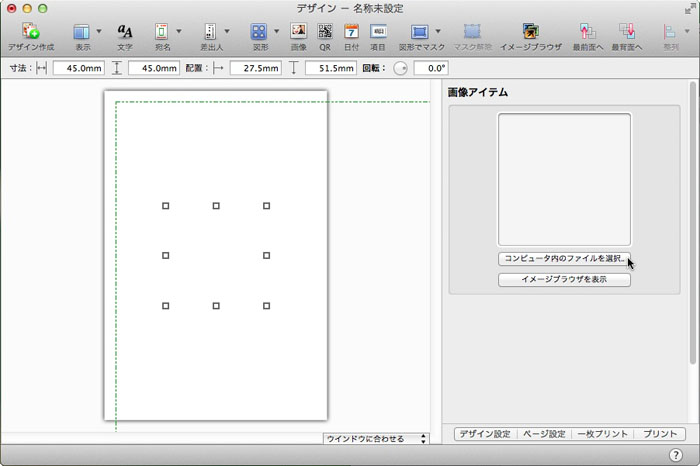The image size is (700, 466).
Task: Click the コンピュータ内のファイルを選択 button
Action: point(565,259)
